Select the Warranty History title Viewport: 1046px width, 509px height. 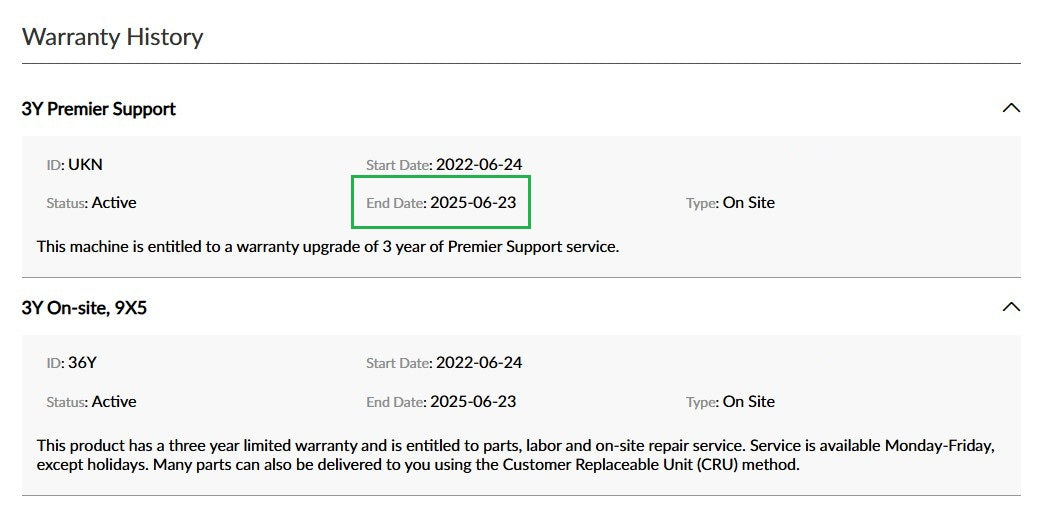tap(113, 36)
